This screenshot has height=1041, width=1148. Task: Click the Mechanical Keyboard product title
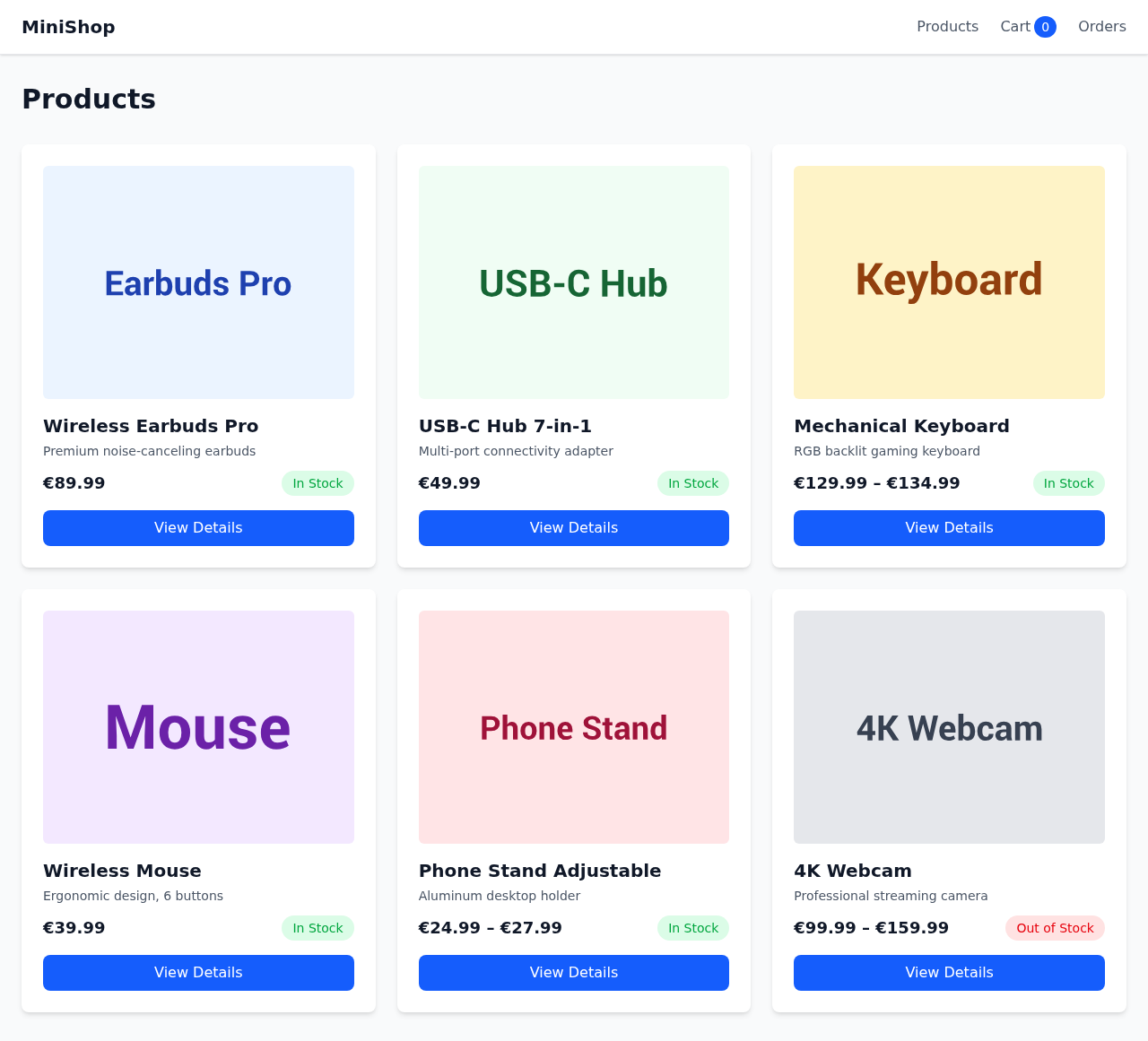901,426
